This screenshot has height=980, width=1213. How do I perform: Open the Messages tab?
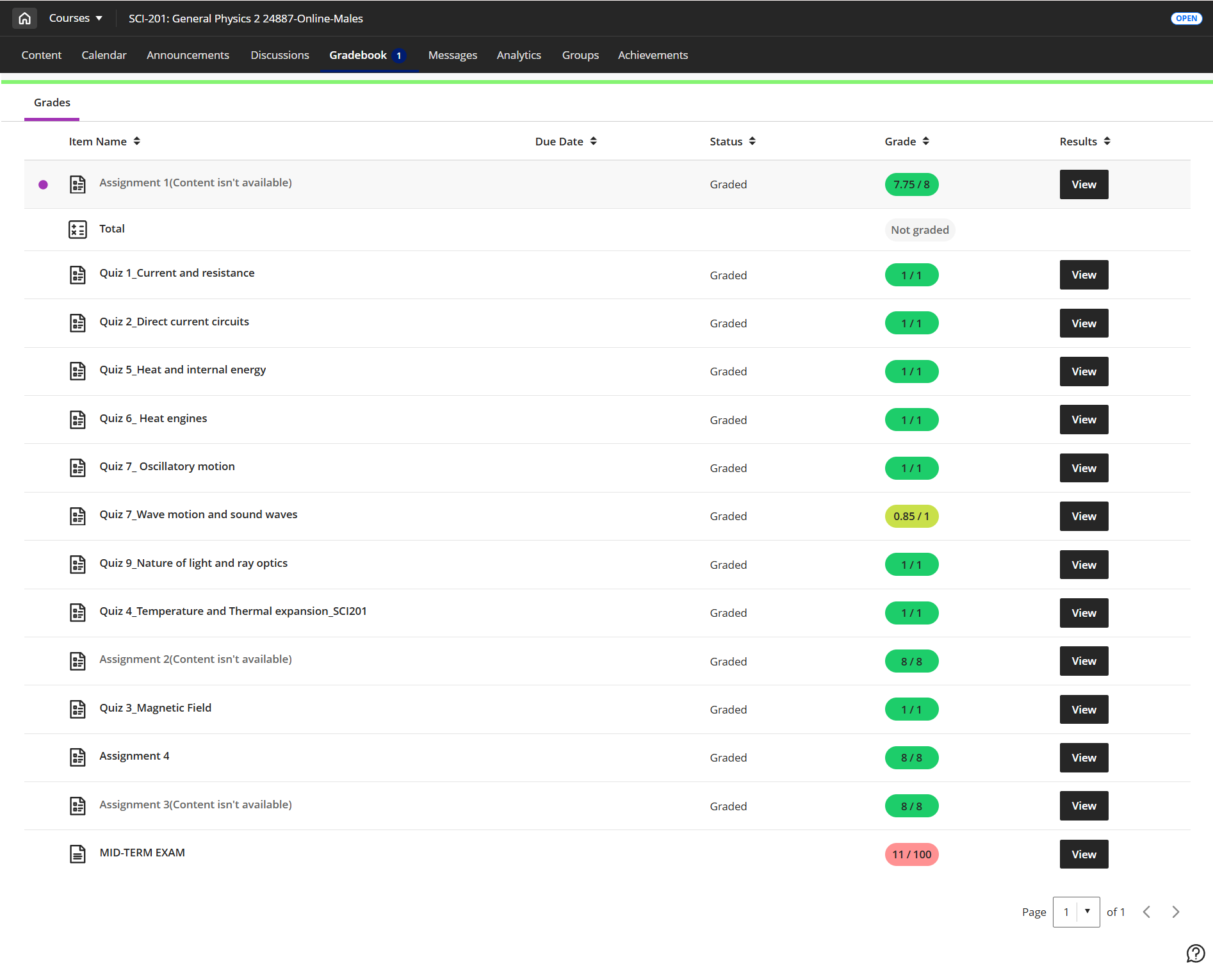coord(452,55)
